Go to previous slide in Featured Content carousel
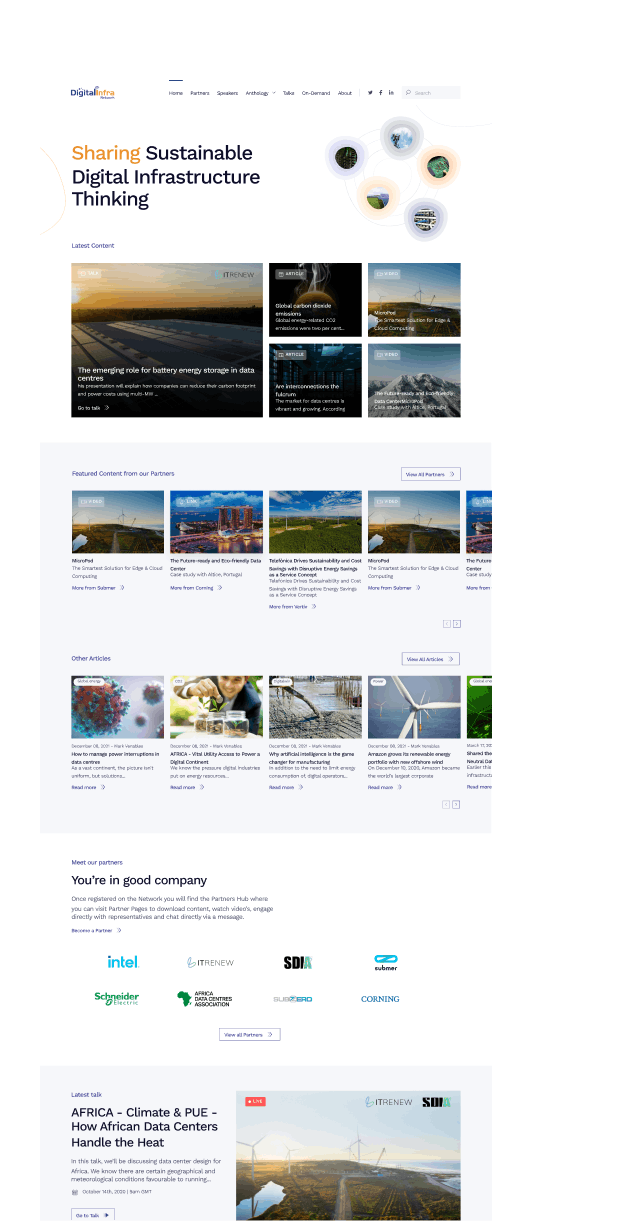Screen dimensions: 624x1221 [447, 624]
